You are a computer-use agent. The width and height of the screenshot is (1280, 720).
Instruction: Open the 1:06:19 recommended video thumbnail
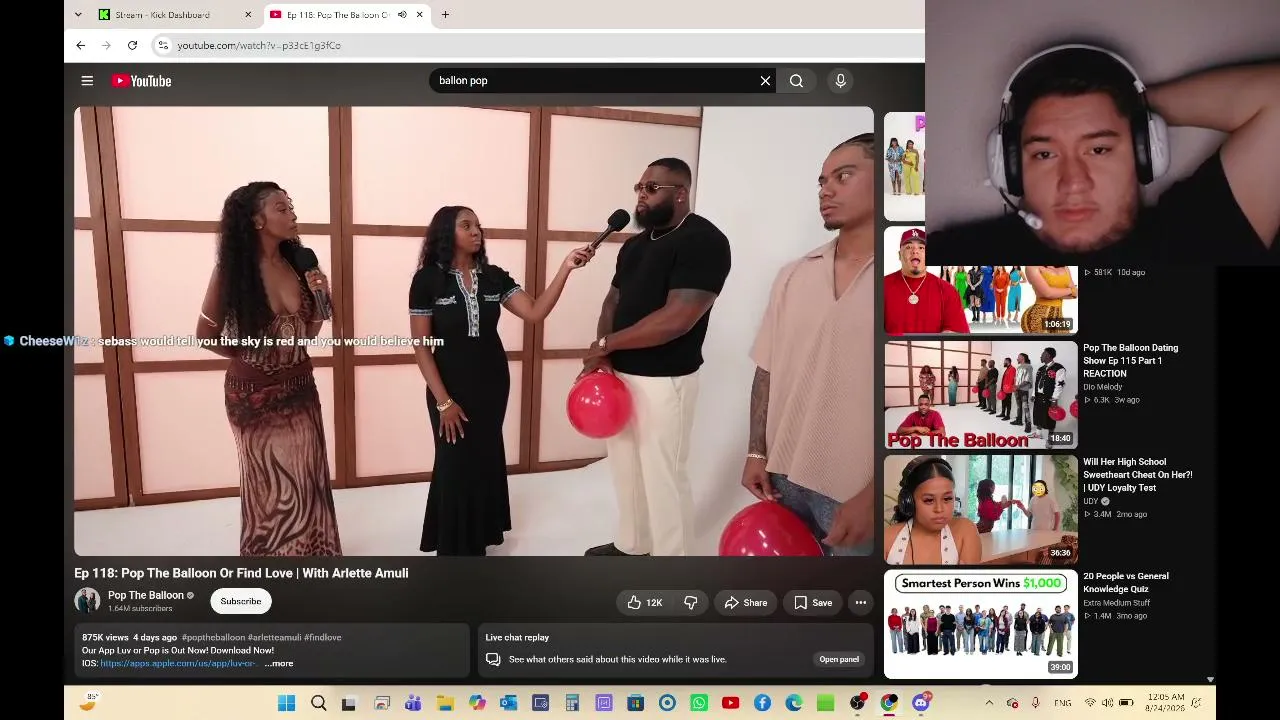click(981, 299)
